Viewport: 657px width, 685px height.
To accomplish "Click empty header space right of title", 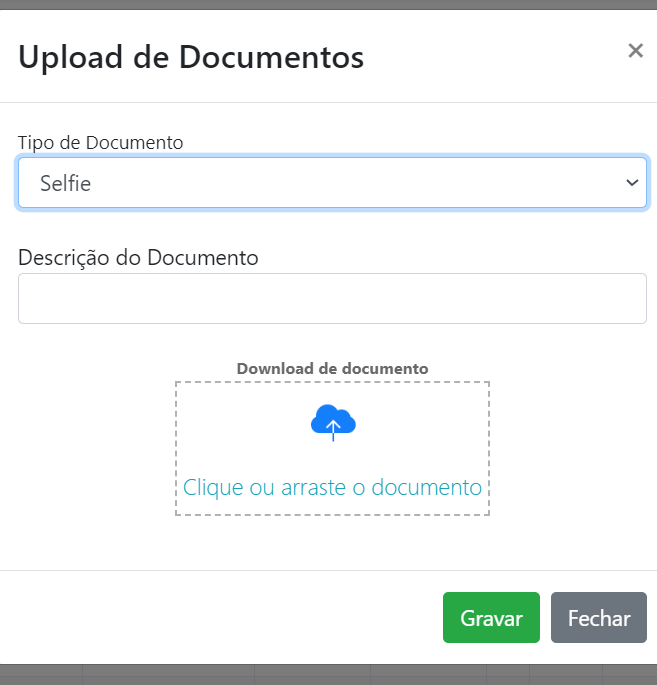I will tap(494, 57).
